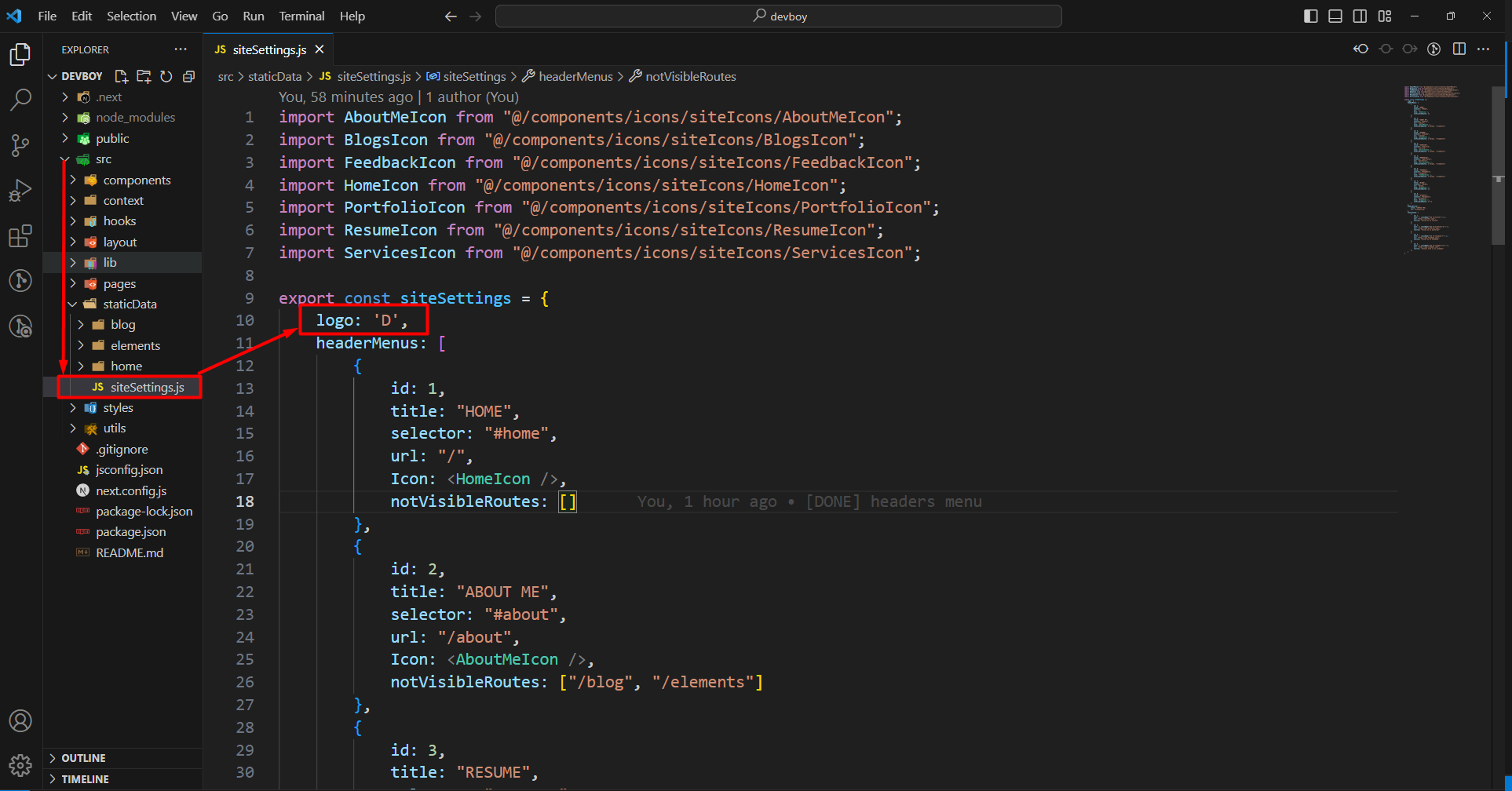The width and height of the screenshot is (1512, 791).
Task: Open the Source Control view
Action: (x=20, y=145)
